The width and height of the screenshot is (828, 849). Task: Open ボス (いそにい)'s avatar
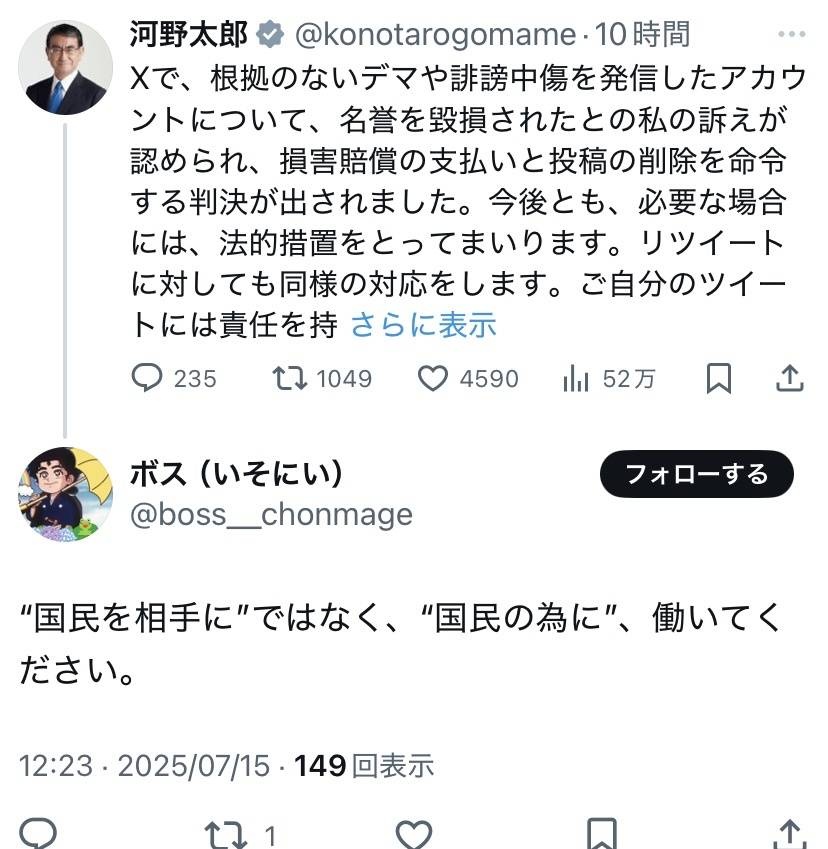pyautogui.click(x=66, y=494)
